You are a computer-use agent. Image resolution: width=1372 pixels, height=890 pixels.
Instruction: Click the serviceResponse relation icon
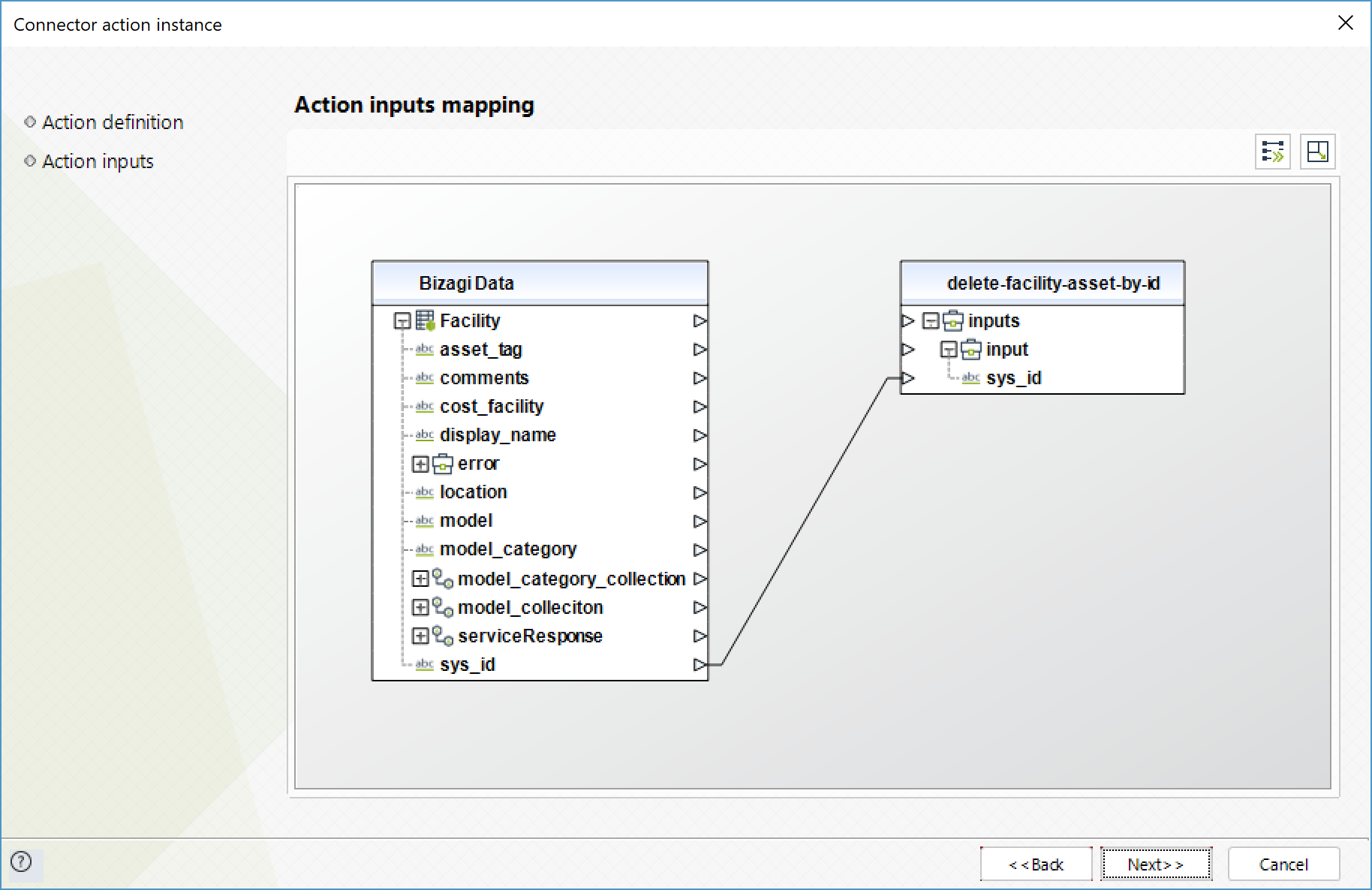coord(443,636)
